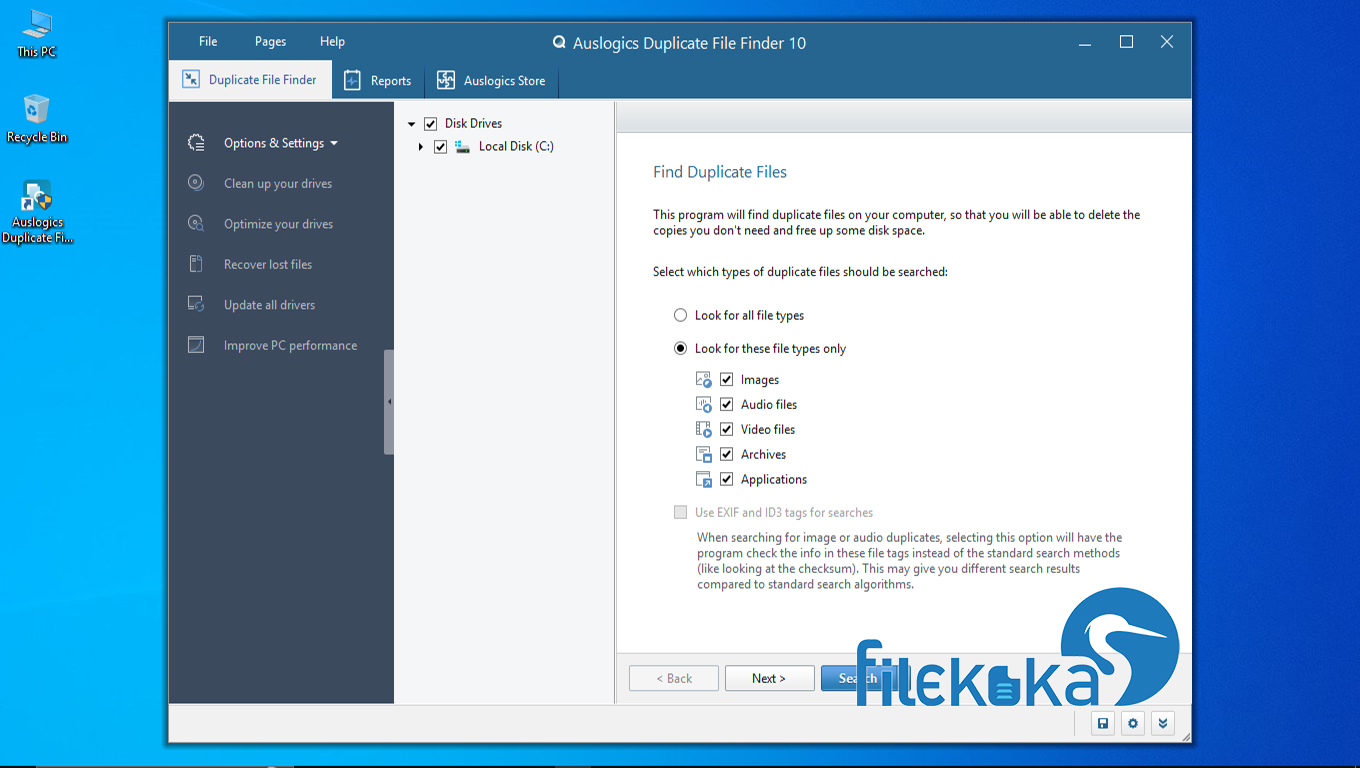
Task: Click the Images file type icon
Action: [x=703, y=380]
